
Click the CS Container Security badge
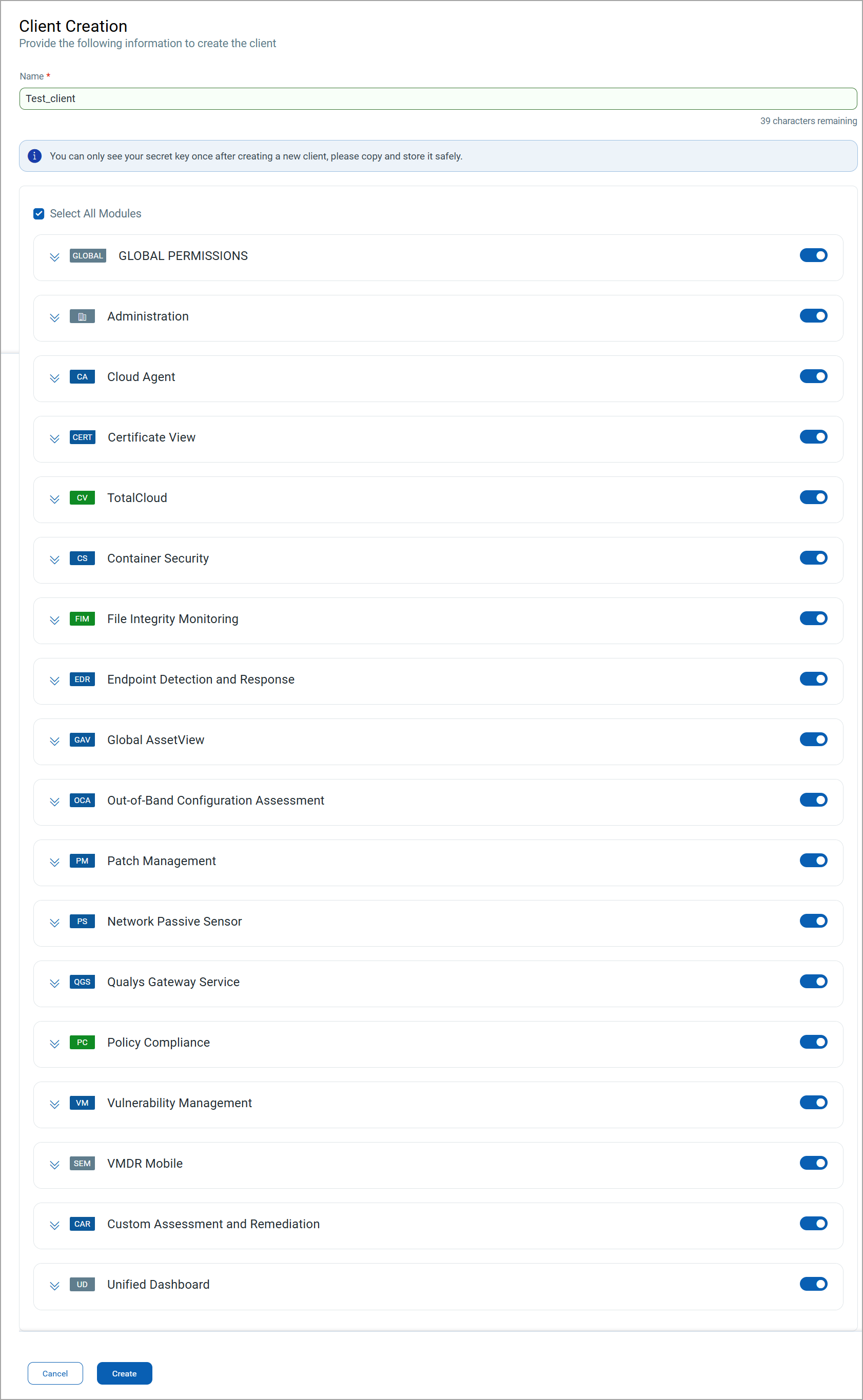[x=82, y=558]
